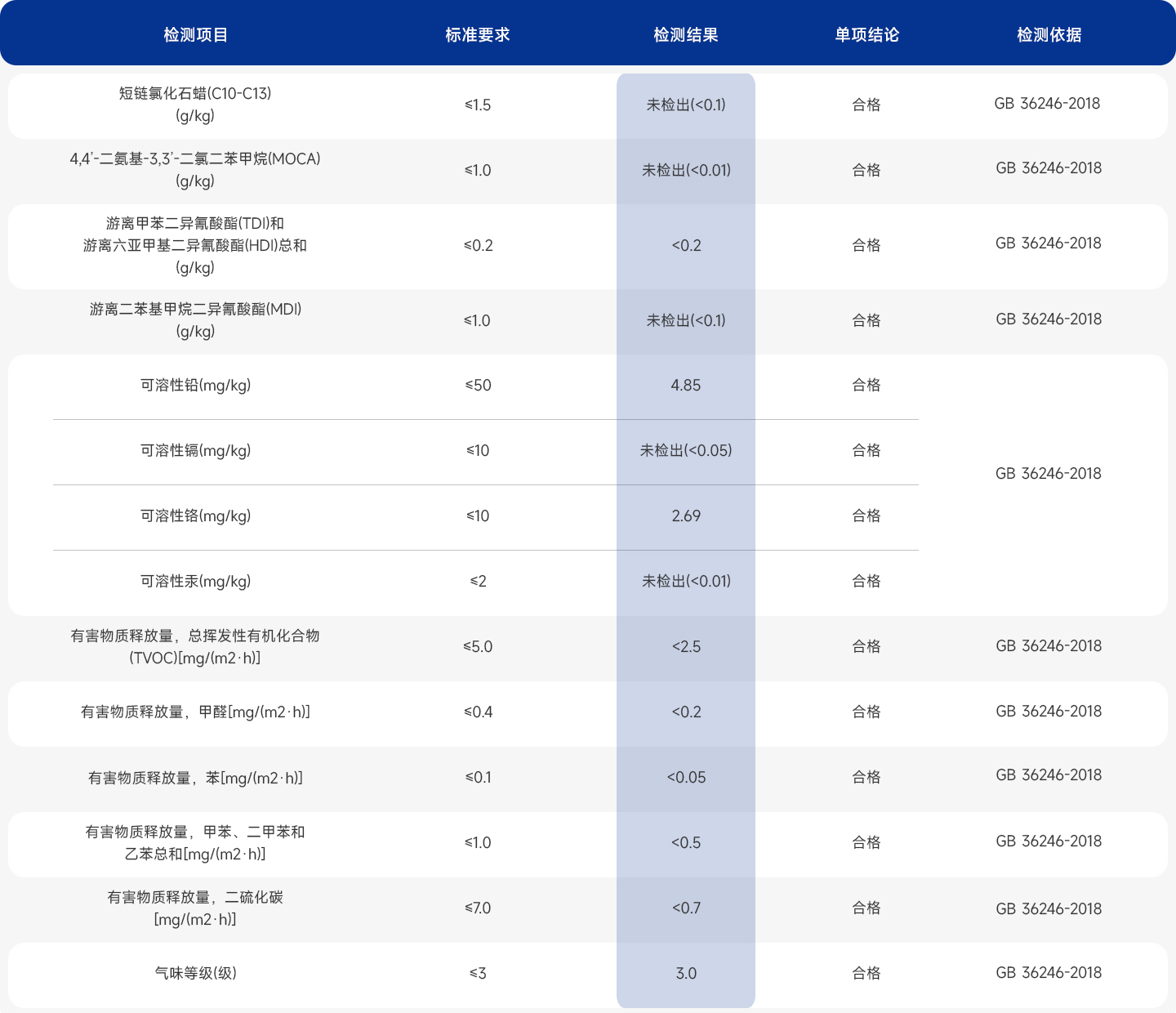Click the 标准要求 column header

click(477, 35)
